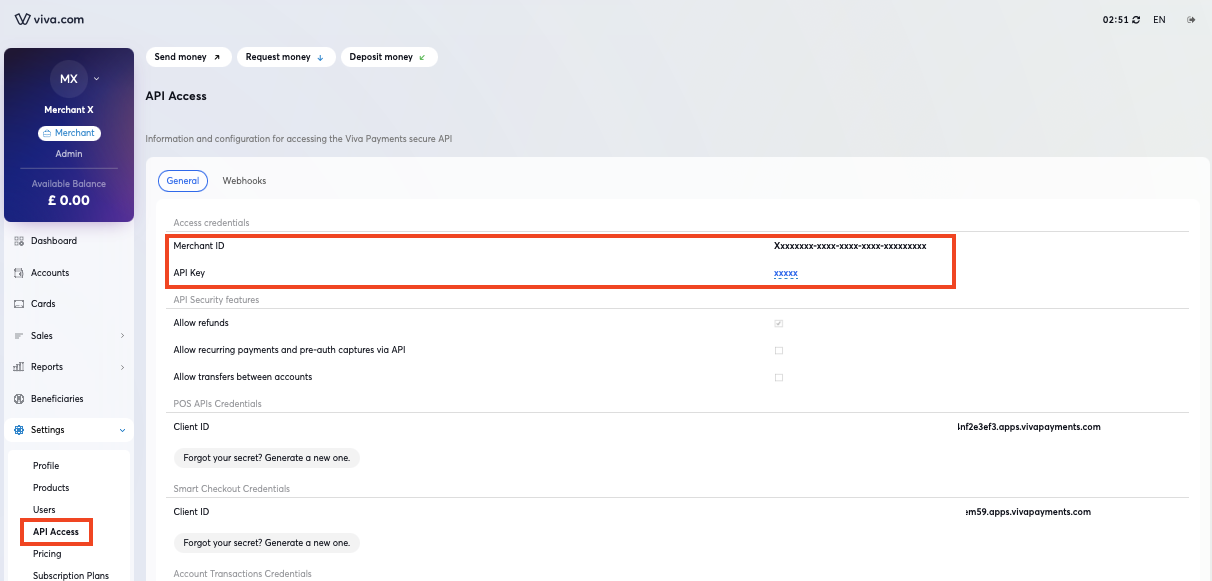
Task: Switch language from EN
Action: [1159, 18]
